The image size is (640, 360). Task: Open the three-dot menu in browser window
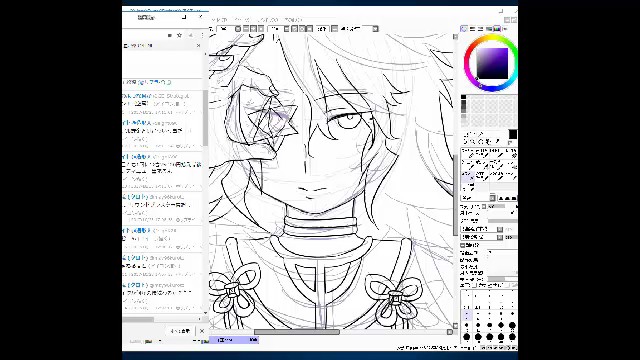click(x=202, y=36)
